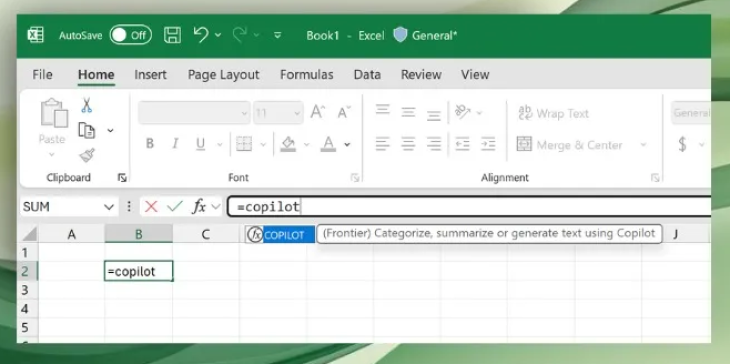This screenshot has height=364, width=730.
Task: Open the font name combo box
Action: point(194,113)
